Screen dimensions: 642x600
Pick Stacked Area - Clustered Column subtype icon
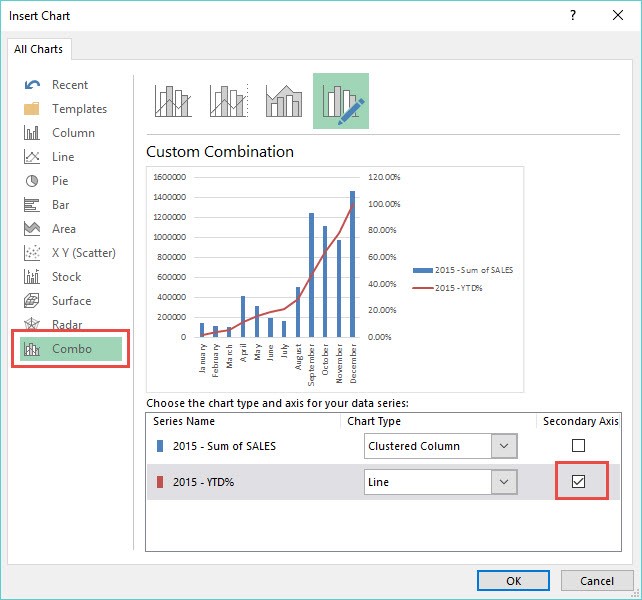284,101
